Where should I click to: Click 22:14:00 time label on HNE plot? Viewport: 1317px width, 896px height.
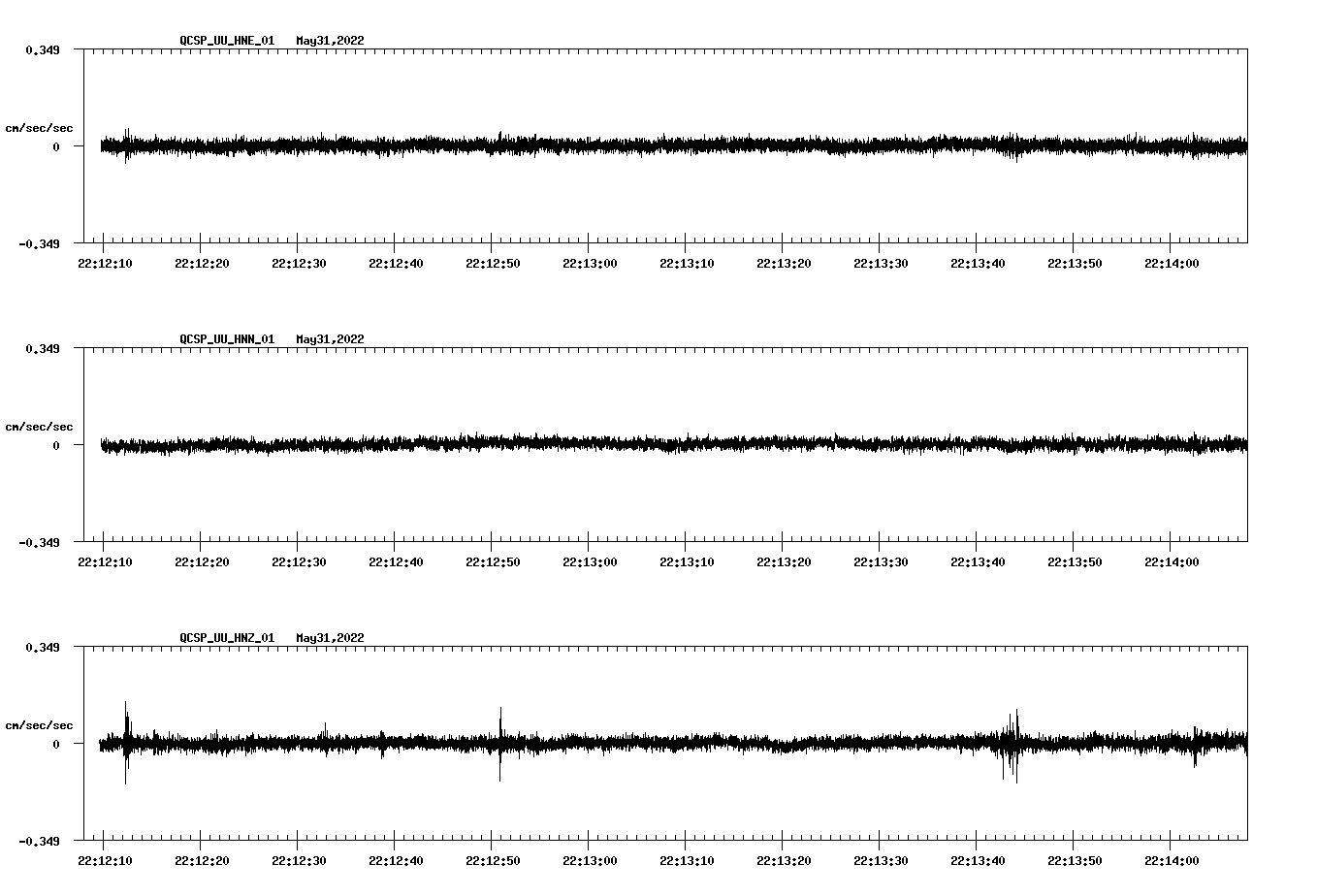point(1172,264)
